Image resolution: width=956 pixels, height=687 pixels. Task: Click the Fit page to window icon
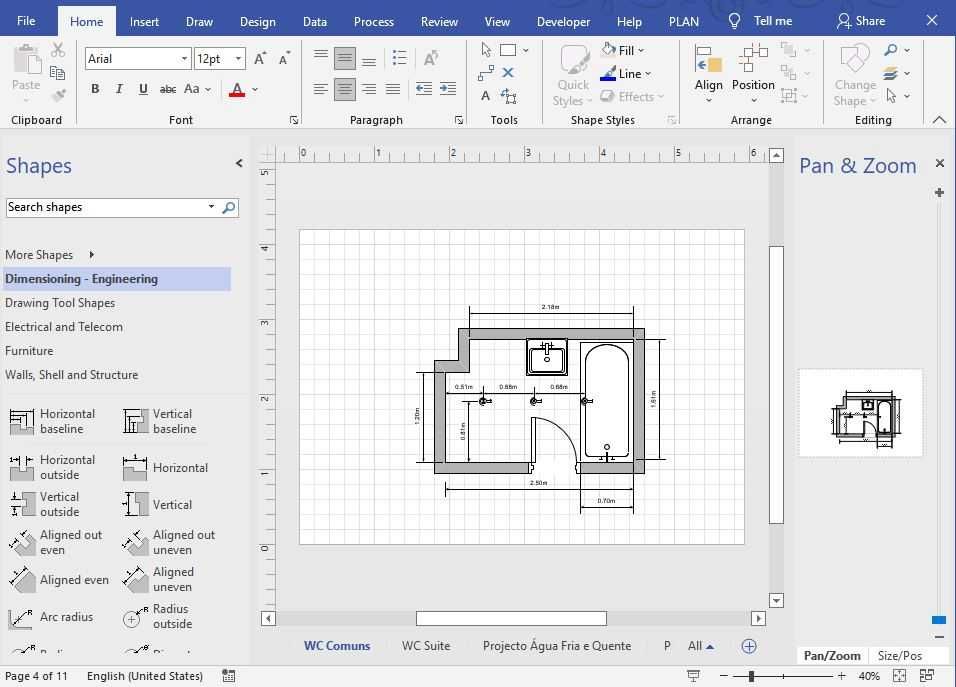click(x=899, y=675)
